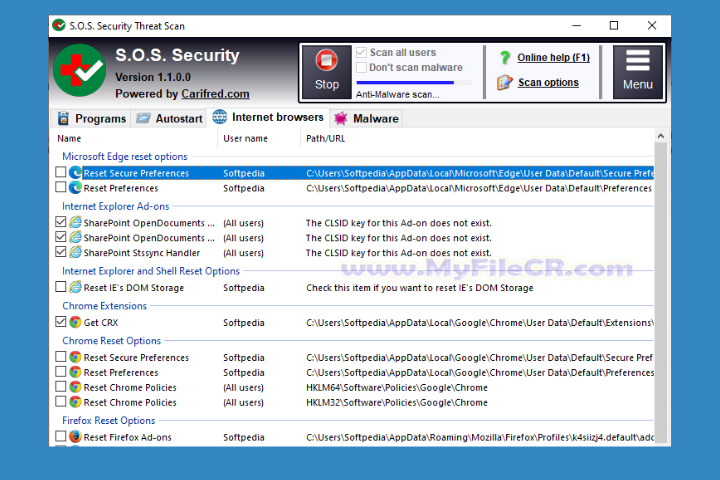The height and width of the screenshot is (480, 720).
Task: Check the HKLM32 Reset Chrome Policies checkbox
Action: [61, 401]
